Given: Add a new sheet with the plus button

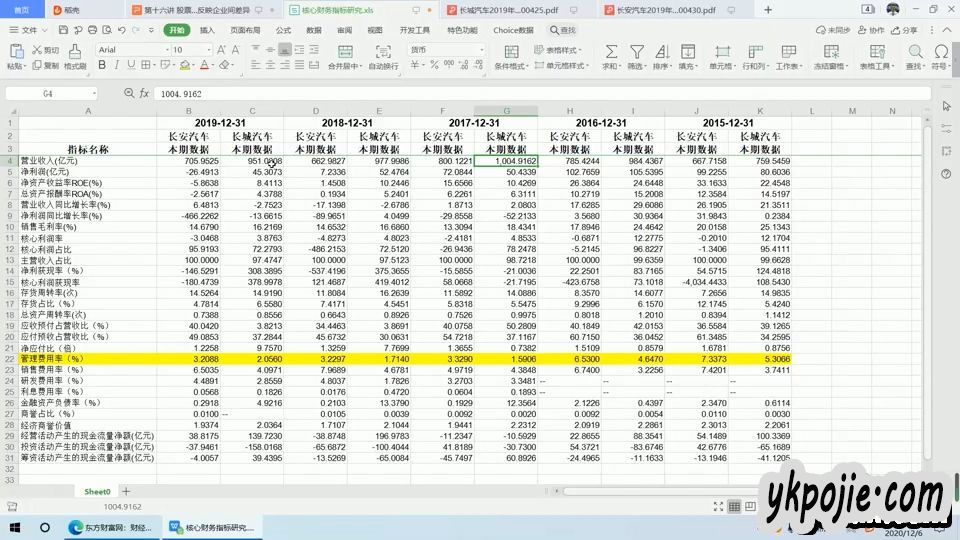Looking at the screenshot, I should coord(126,491).
